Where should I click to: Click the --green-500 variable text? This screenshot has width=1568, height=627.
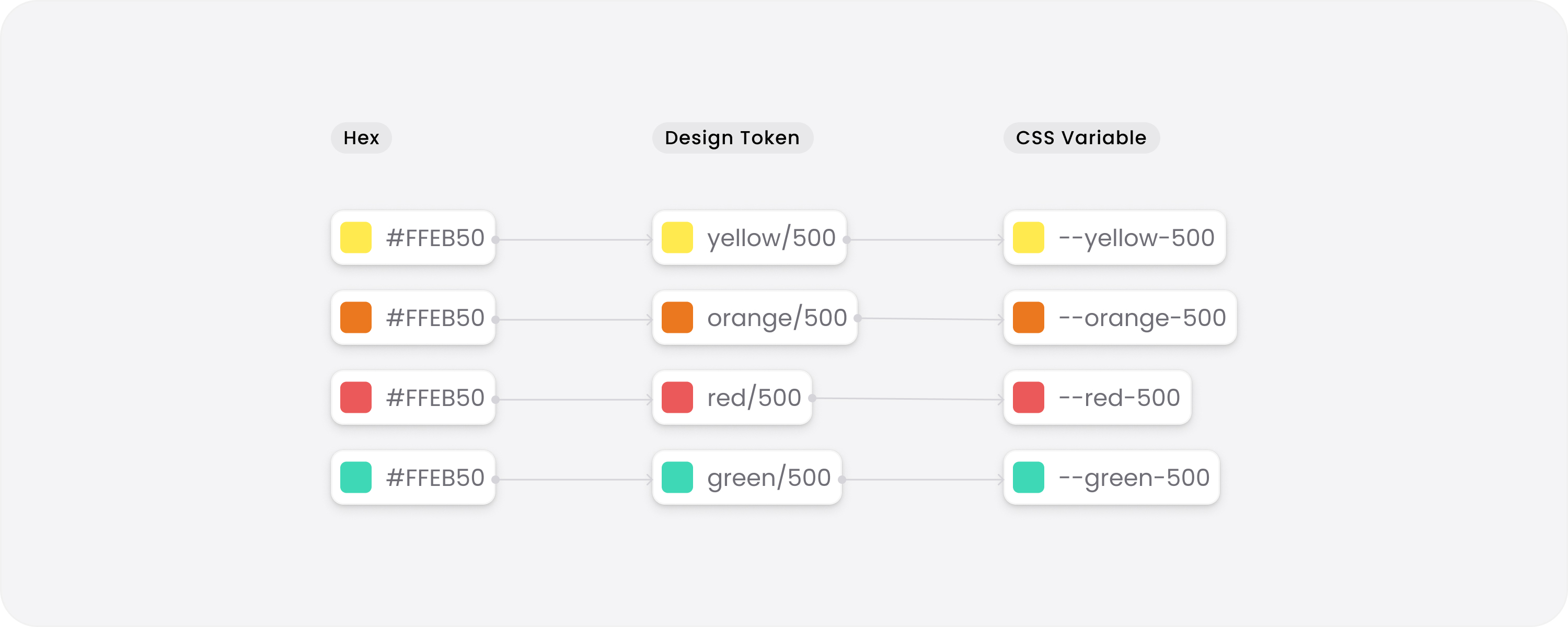pyautogui.click(x=1134, y=478)
